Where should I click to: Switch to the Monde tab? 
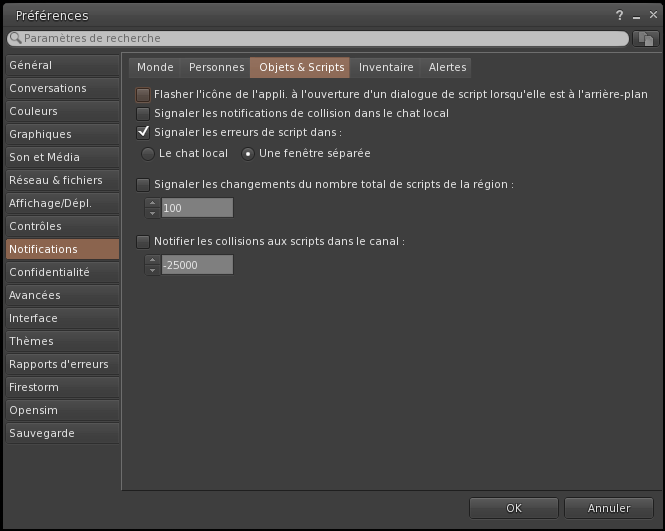pos(155,67)
